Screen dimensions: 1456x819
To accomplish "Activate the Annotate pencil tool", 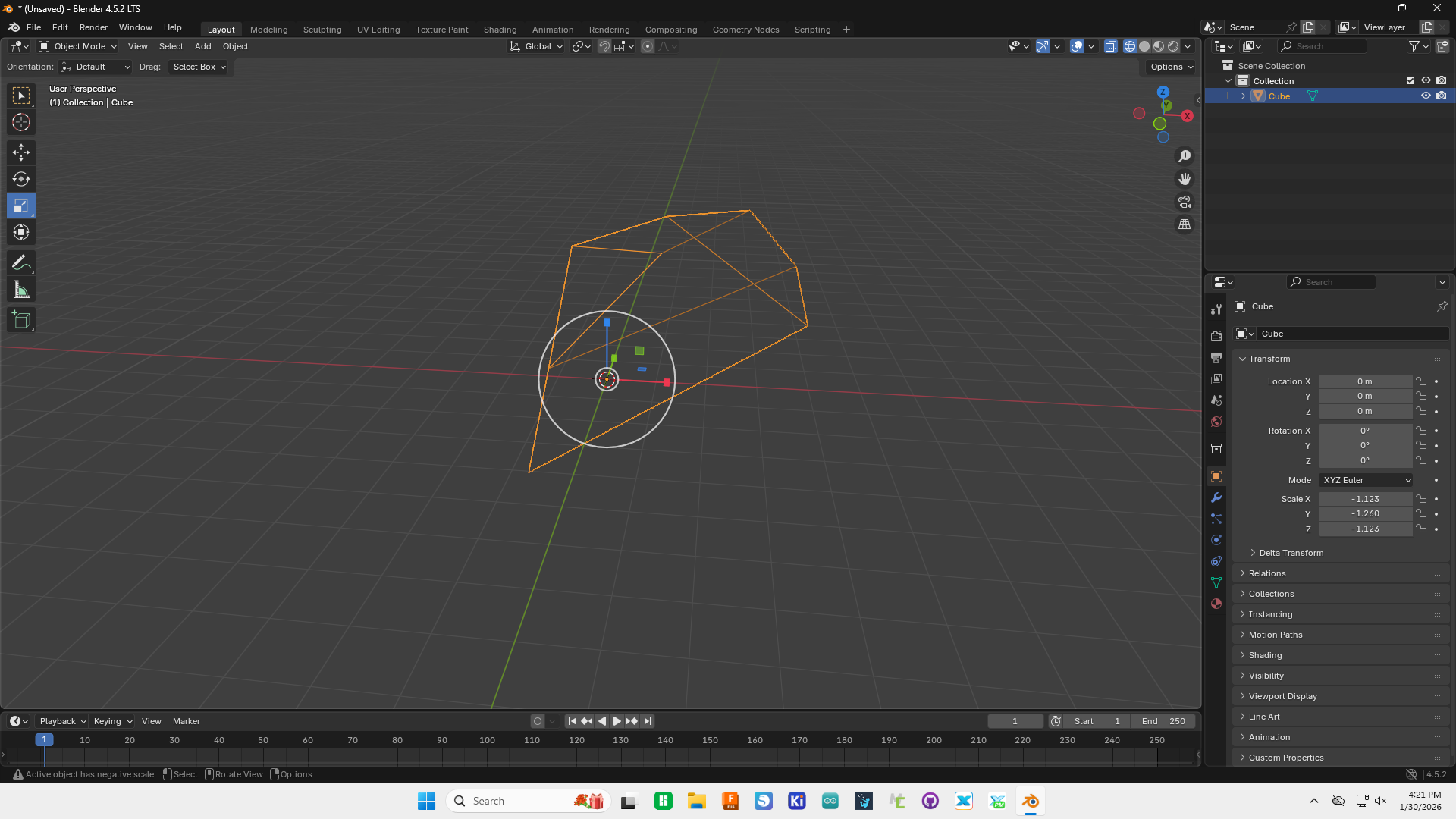I will point(21,263).
